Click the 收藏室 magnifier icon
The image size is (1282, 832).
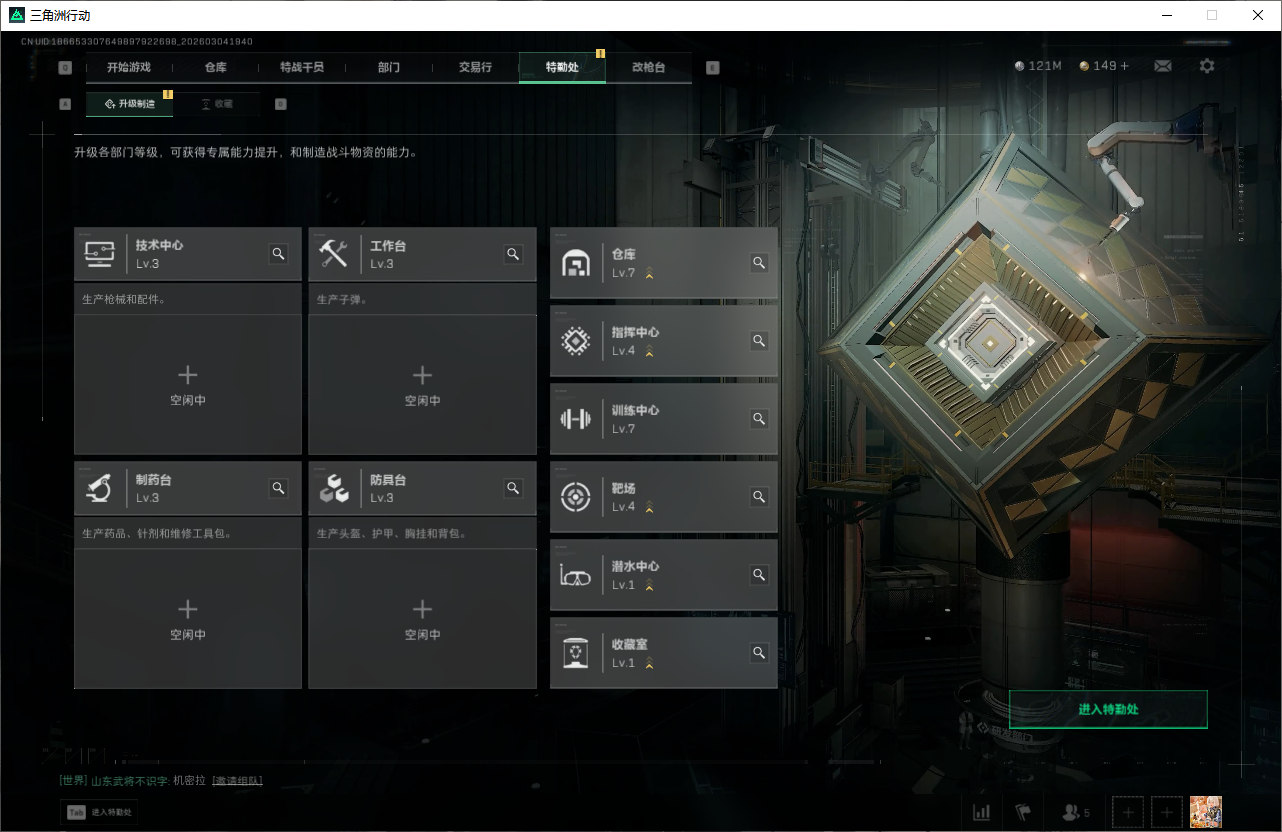pyautogui.click(x=759, y=653)
